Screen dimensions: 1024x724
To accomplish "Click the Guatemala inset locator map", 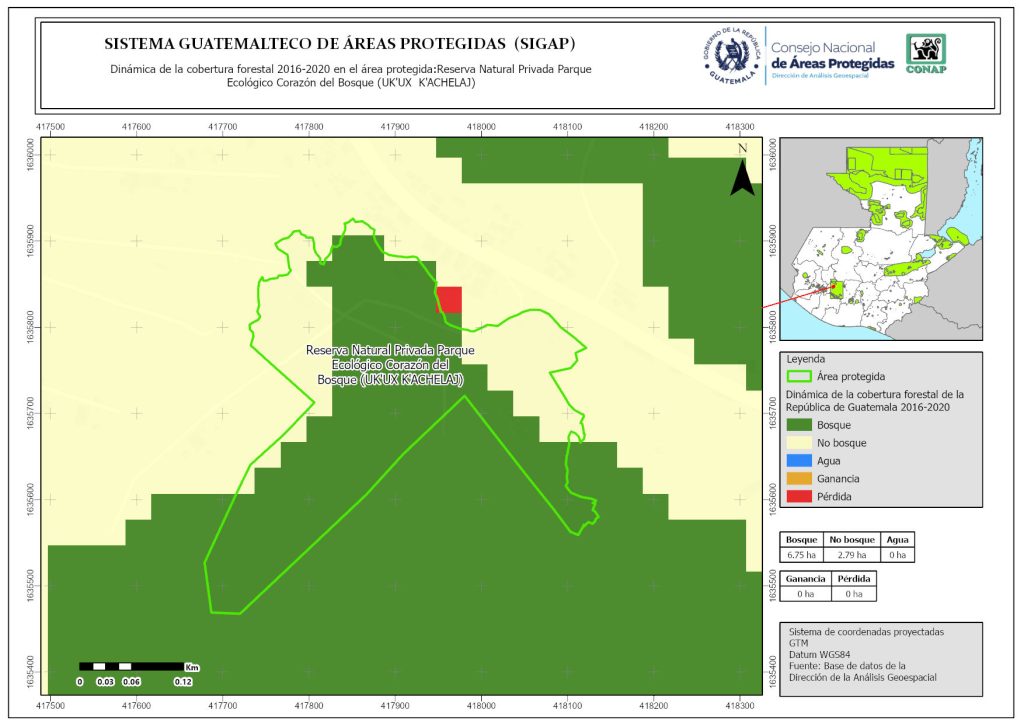I will point(880,235).
